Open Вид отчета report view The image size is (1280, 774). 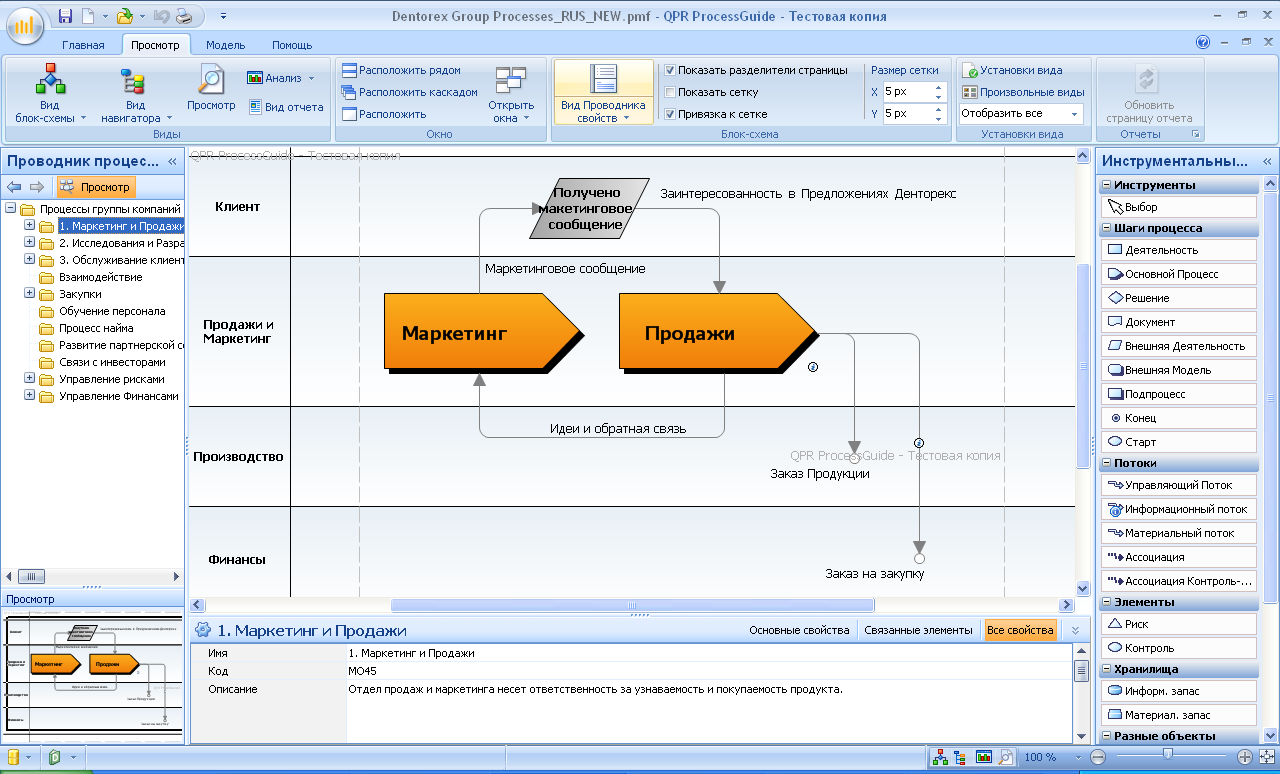[286, 107]
